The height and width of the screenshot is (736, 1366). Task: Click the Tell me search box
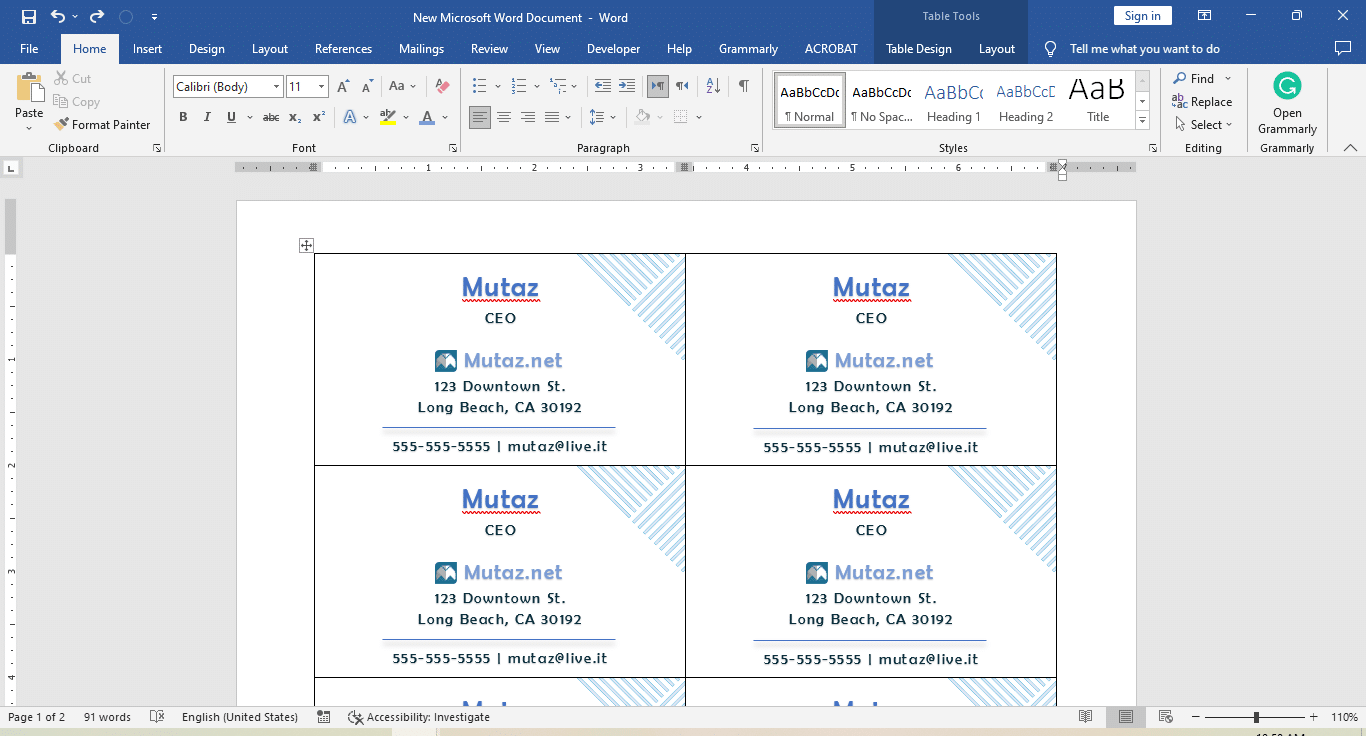pyautogui.click(x=1144, y=49)
